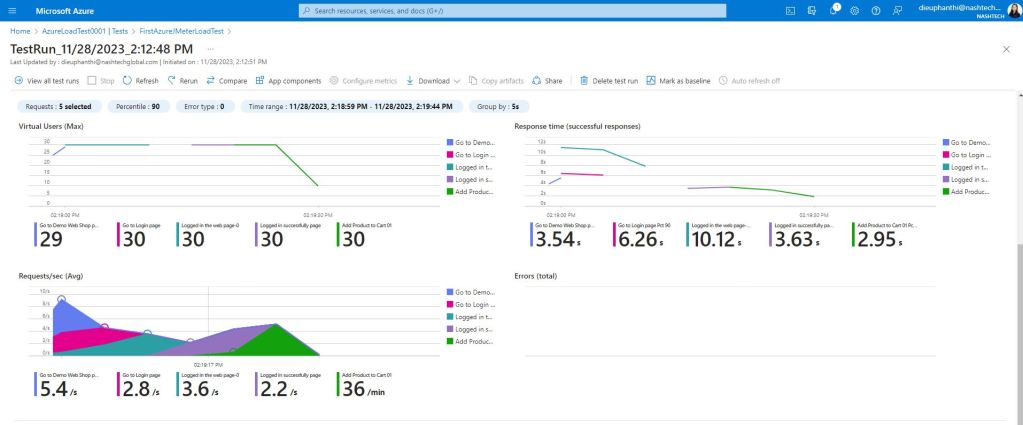Open the Group by : 5s filter
1023x425 pixels.
[x=501, y=105]
